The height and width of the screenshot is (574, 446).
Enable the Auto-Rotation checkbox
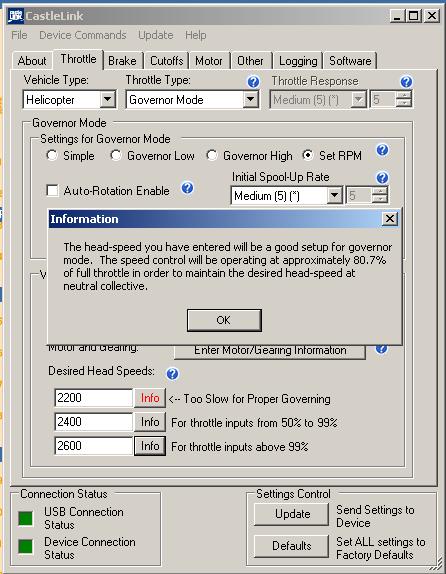click(x=52, y=191)
